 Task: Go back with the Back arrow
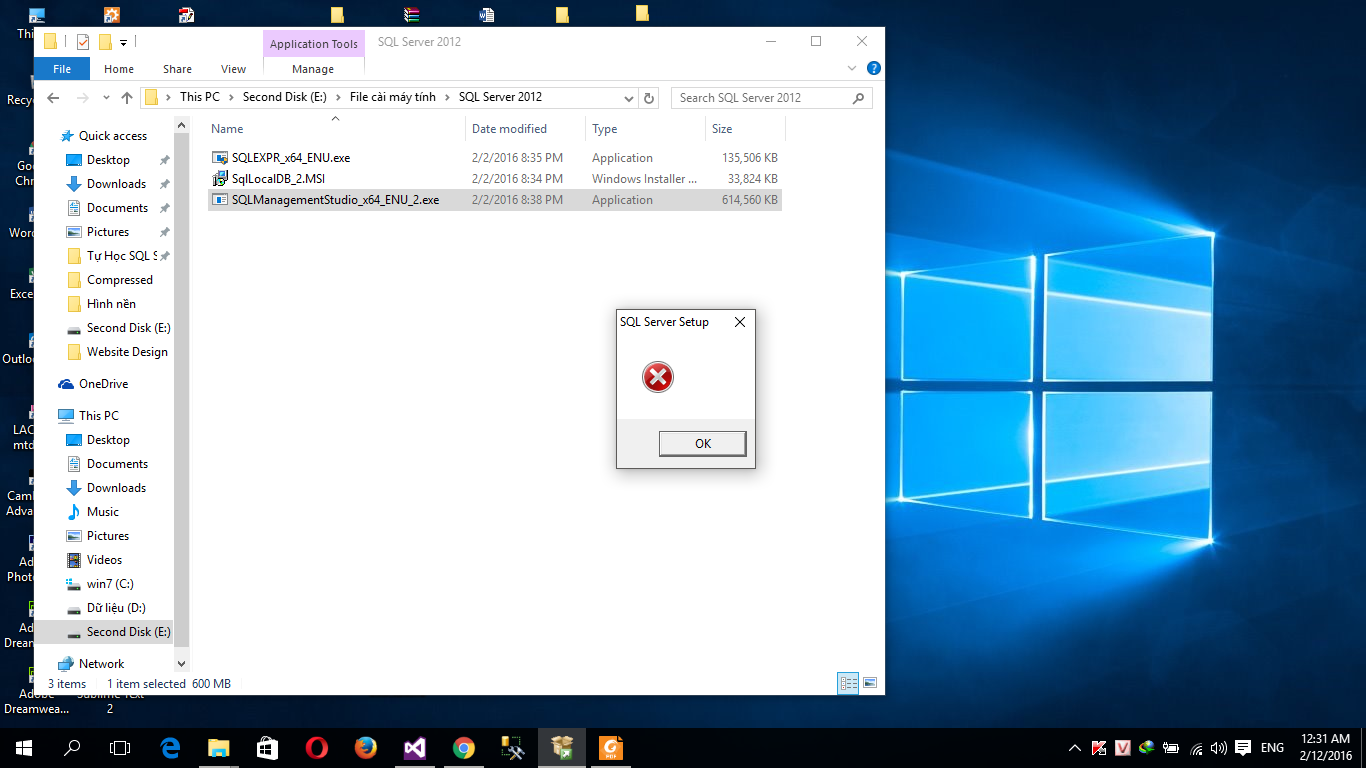(54, 98)
